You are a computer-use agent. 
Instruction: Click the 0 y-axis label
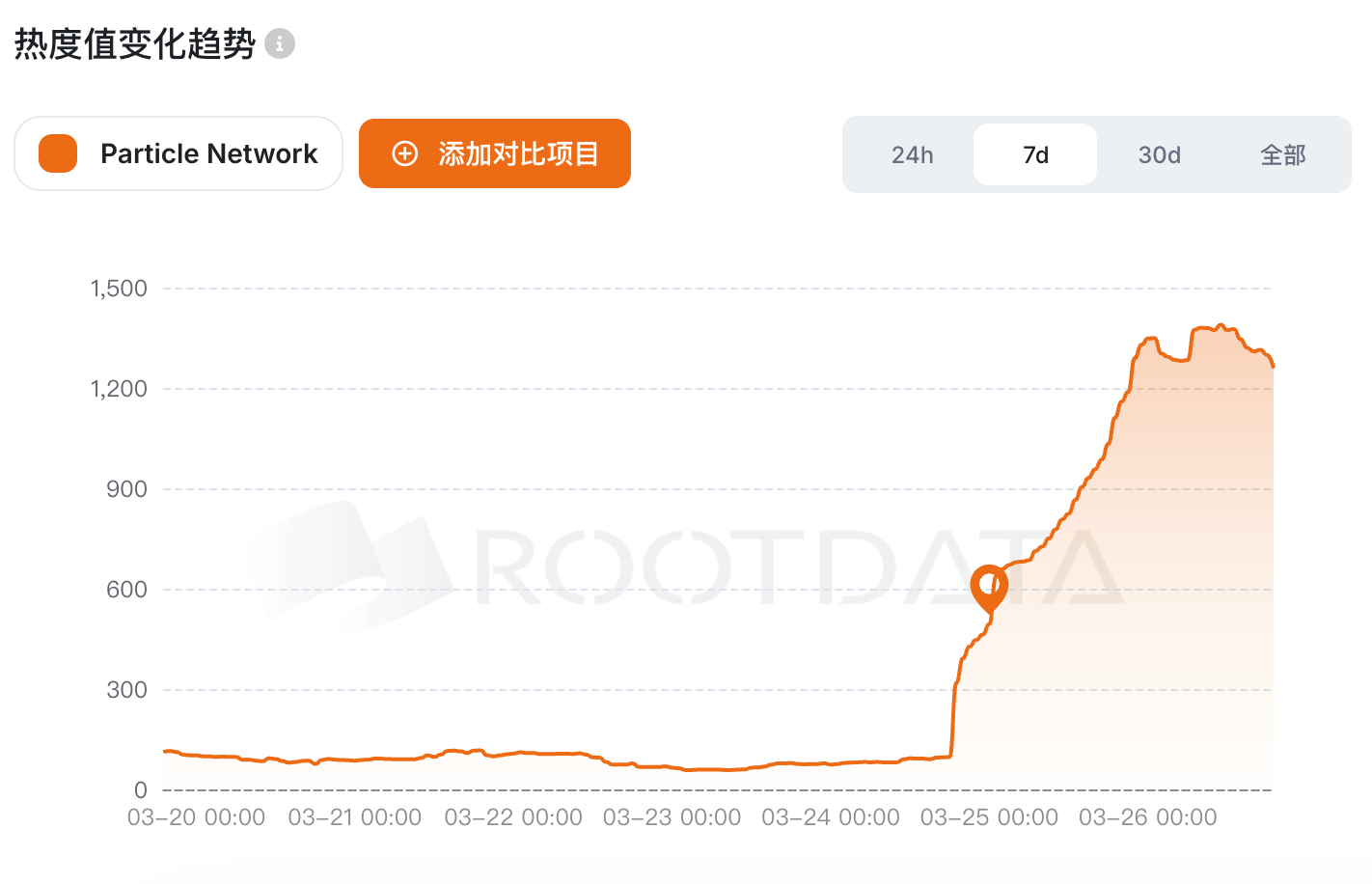click(x=141, y=790)
